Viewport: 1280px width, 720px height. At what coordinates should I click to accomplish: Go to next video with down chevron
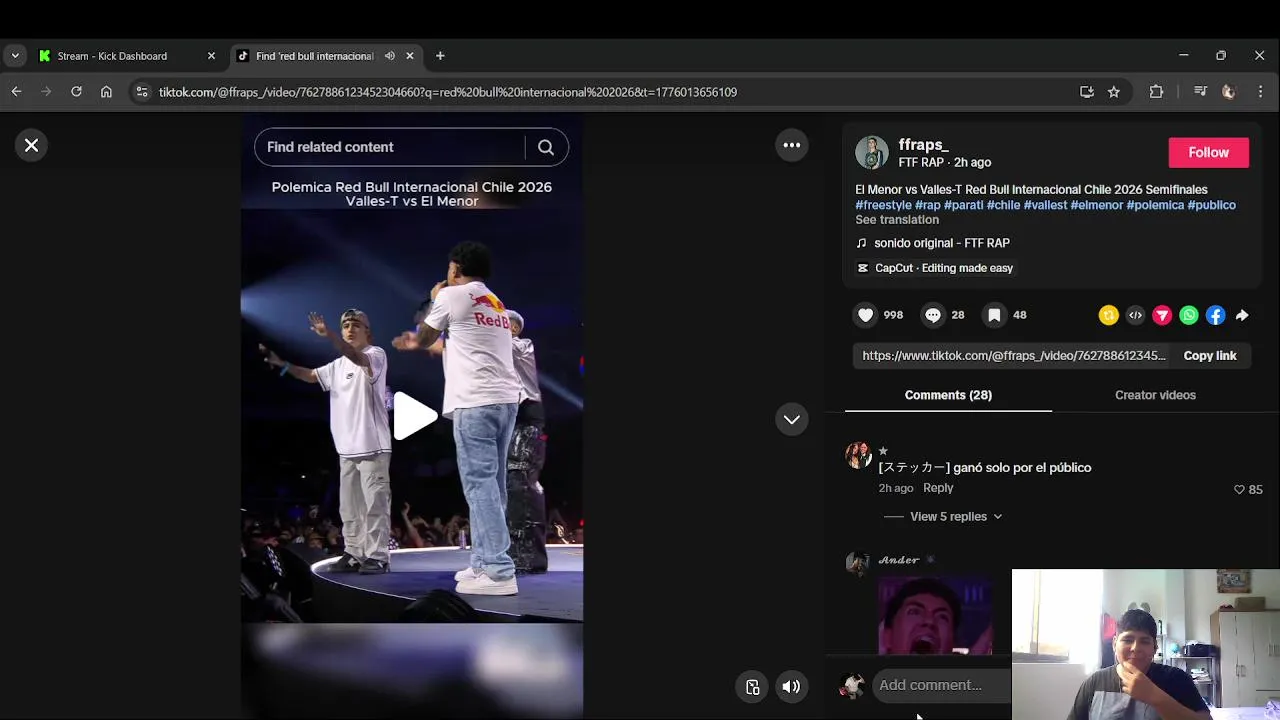point(791,419)
